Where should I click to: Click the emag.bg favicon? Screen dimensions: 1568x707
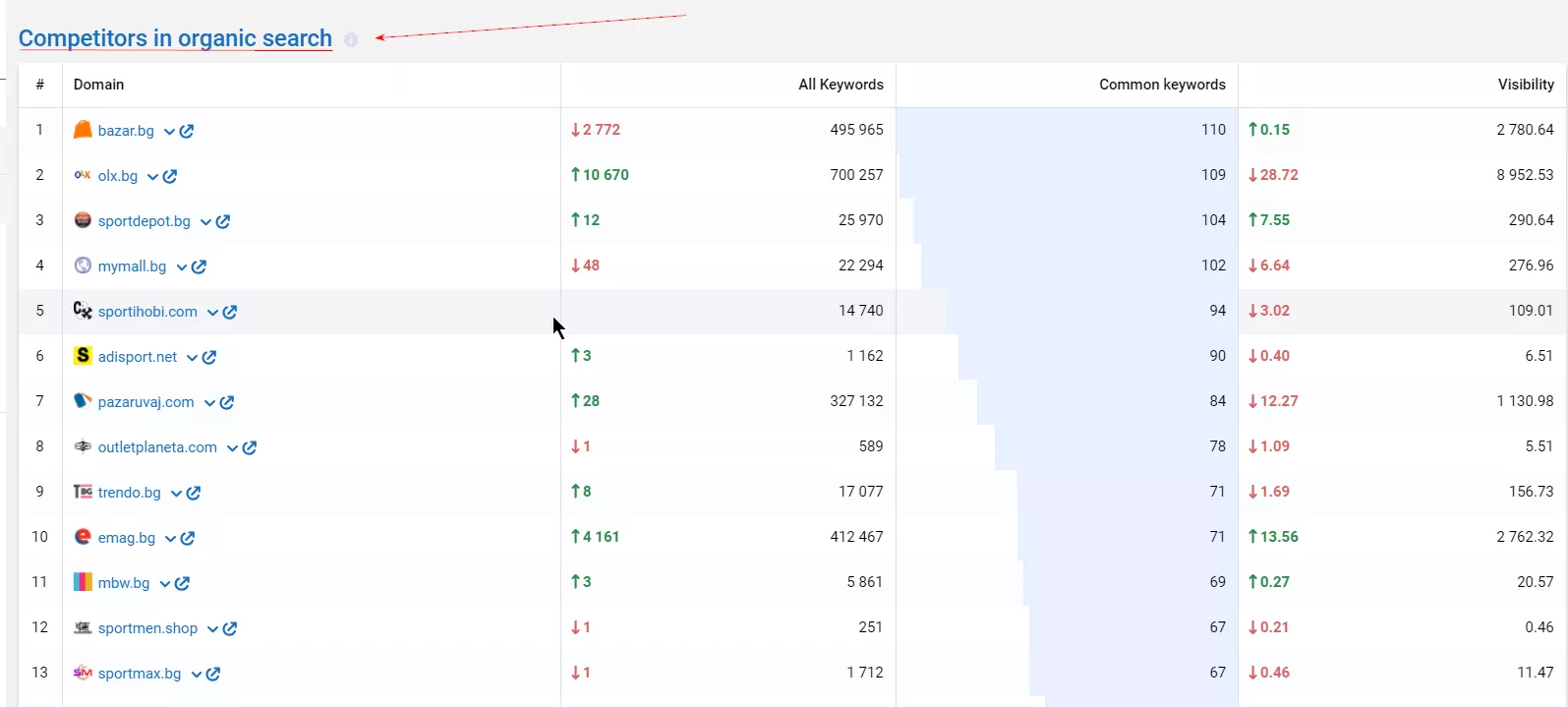point(83,536)
